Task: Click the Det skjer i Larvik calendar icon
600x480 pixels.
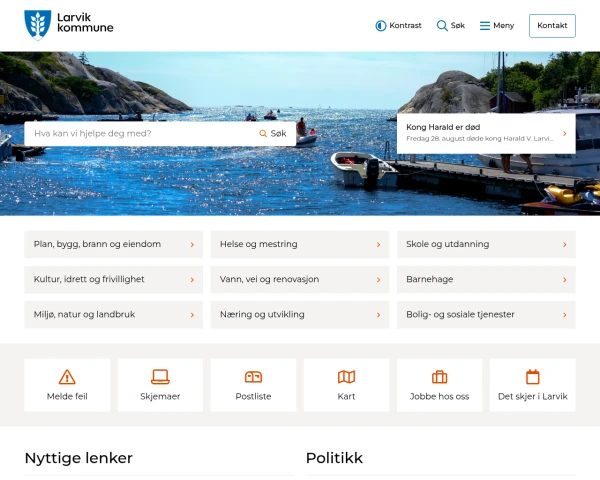Action: point(533,377)
